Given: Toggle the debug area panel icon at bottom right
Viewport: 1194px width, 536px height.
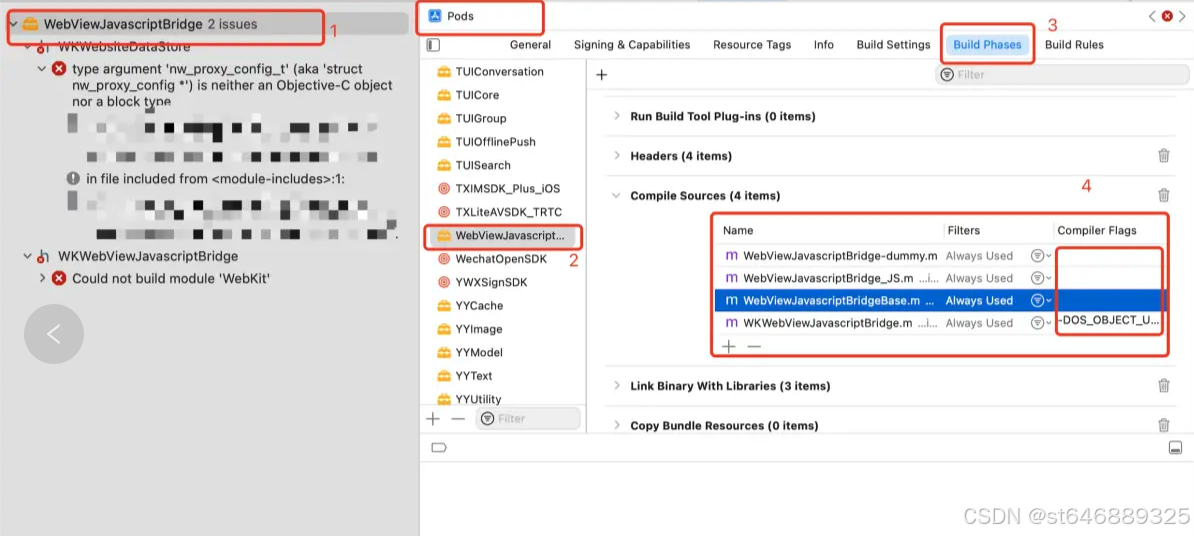Looking at the screenshot, I should coord(1175,448).
